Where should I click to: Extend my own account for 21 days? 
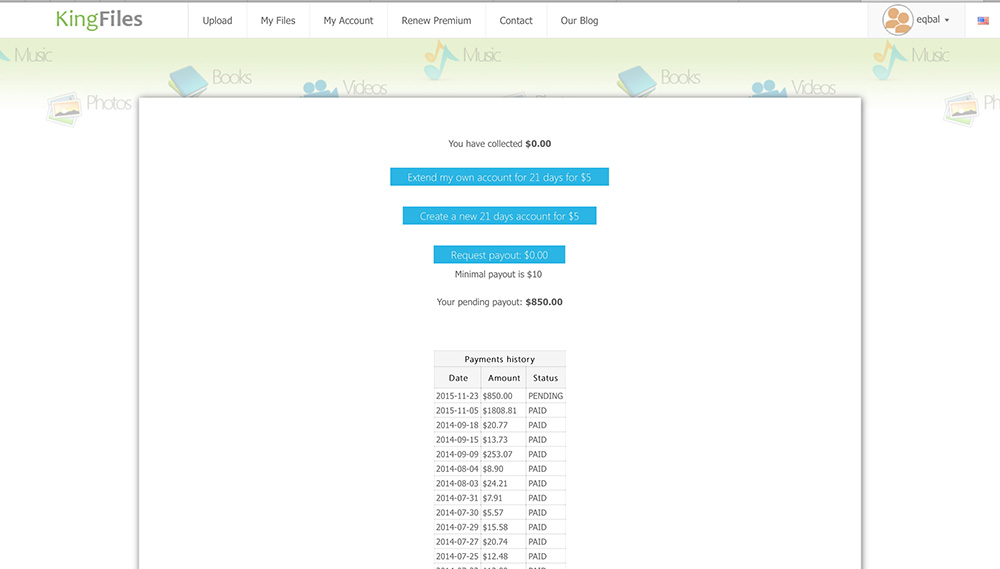pos(499,177)
